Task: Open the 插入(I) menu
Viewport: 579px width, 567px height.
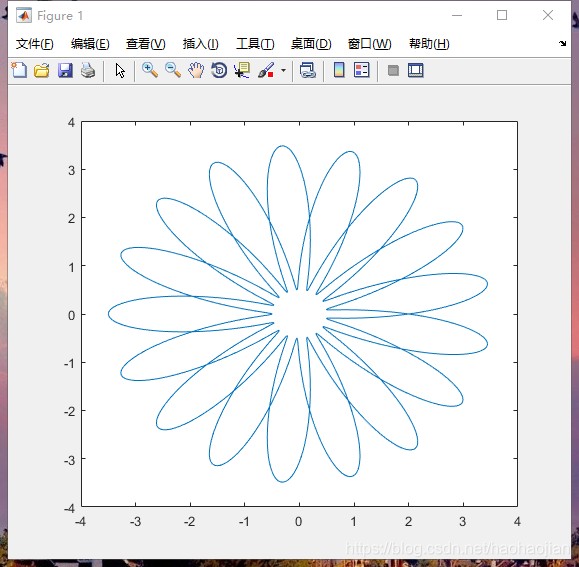Action: point(201,44)
